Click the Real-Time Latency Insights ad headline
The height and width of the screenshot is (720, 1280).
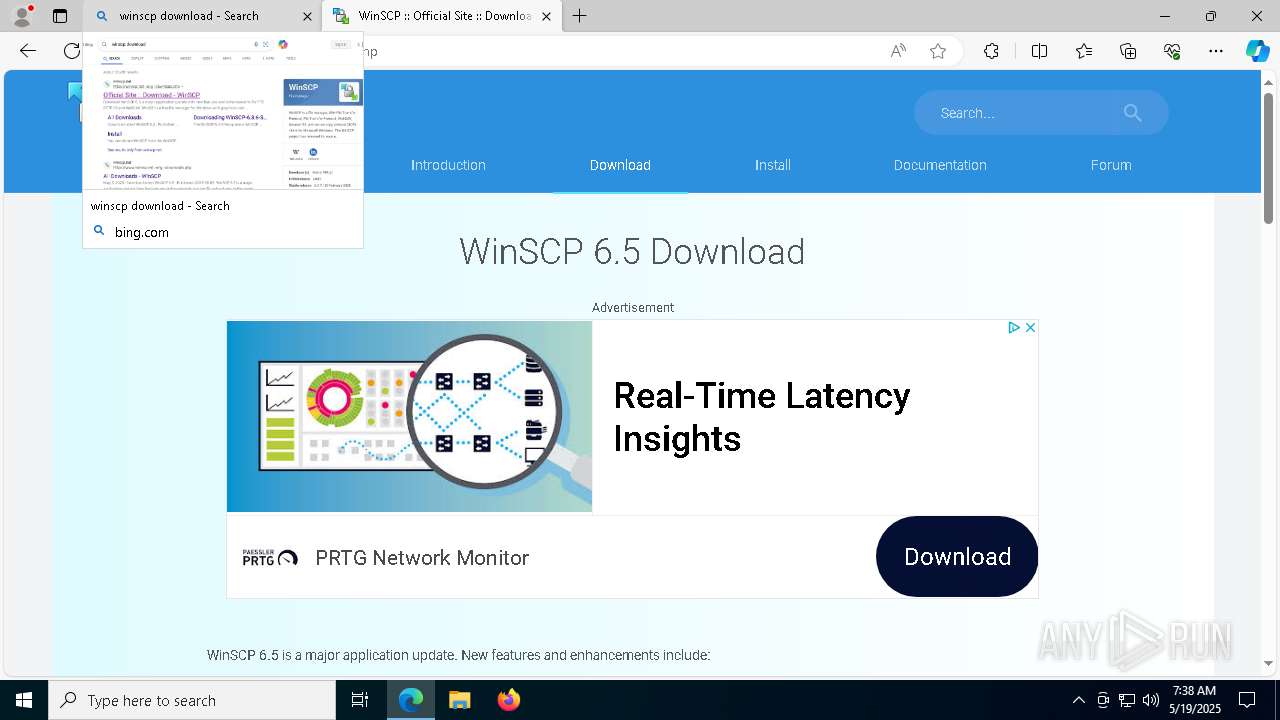point(762,417)
